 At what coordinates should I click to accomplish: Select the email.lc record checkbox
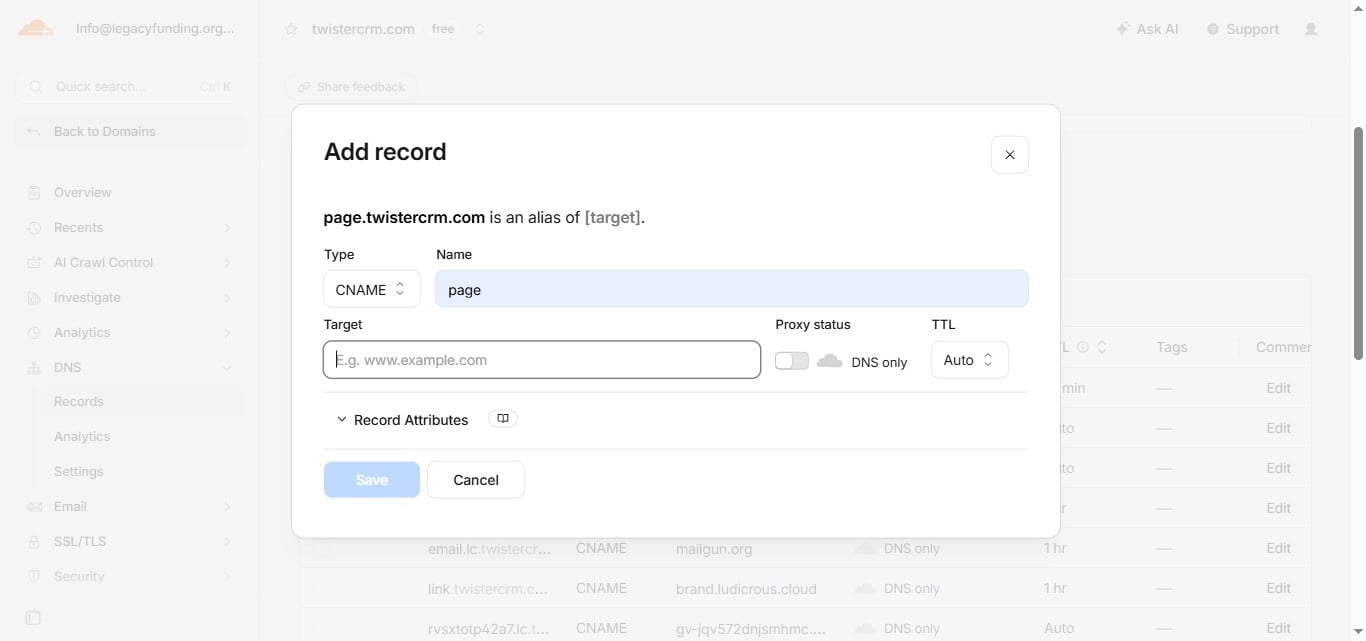321,548
